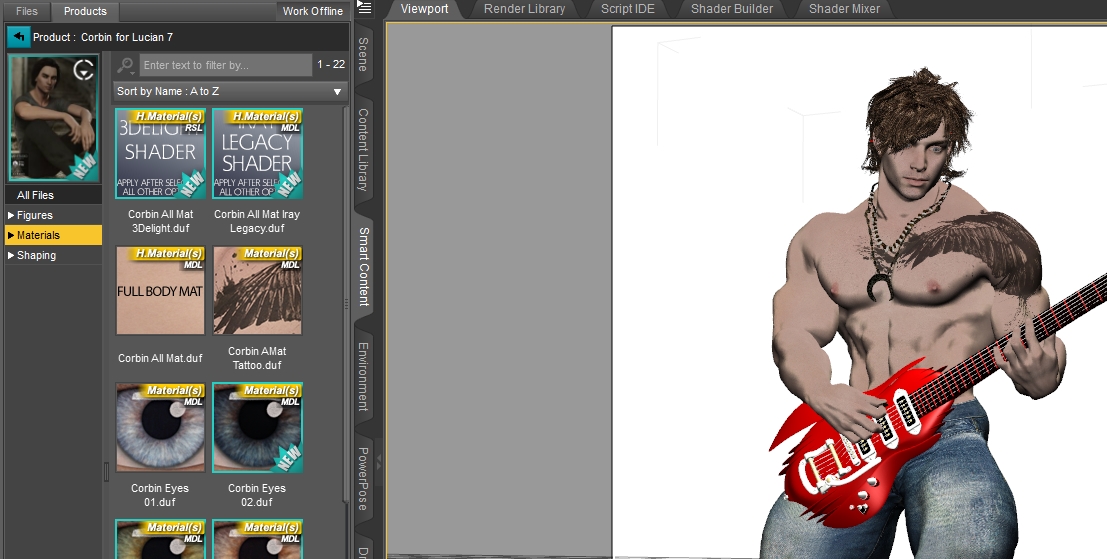Viewport: 1107px width, 559px height.
Task: Open the pane options menu icon
Action: coord(364,8)
